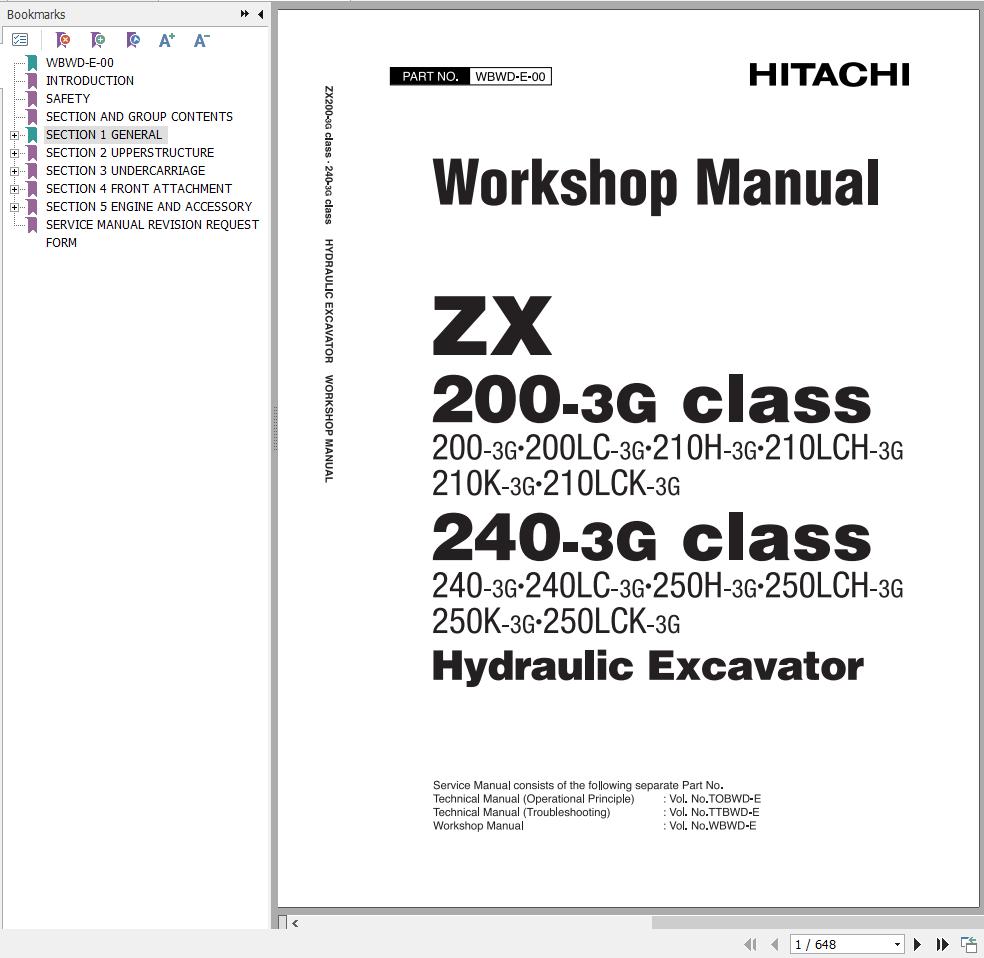Open bookmark options menu icon

[20, 40]
